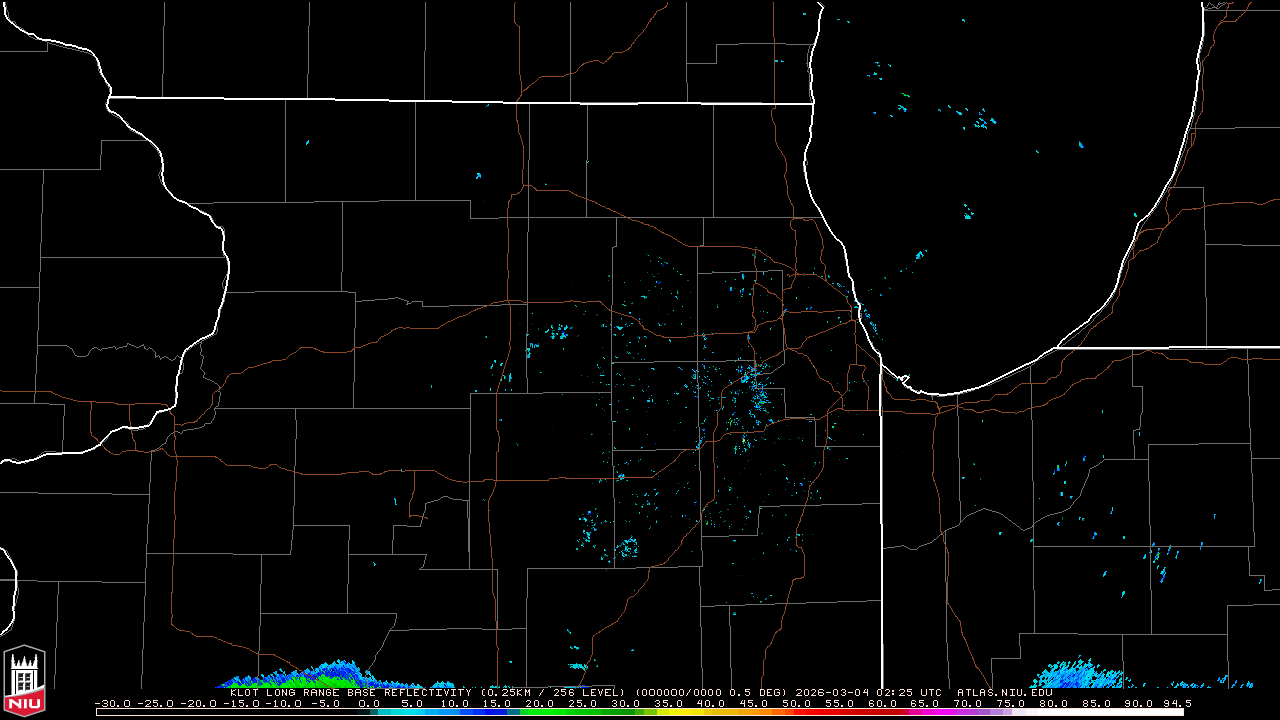Click the 94.5 scale maximum label
This screenshot has width=1280, height=720.
pos(1177,703)
